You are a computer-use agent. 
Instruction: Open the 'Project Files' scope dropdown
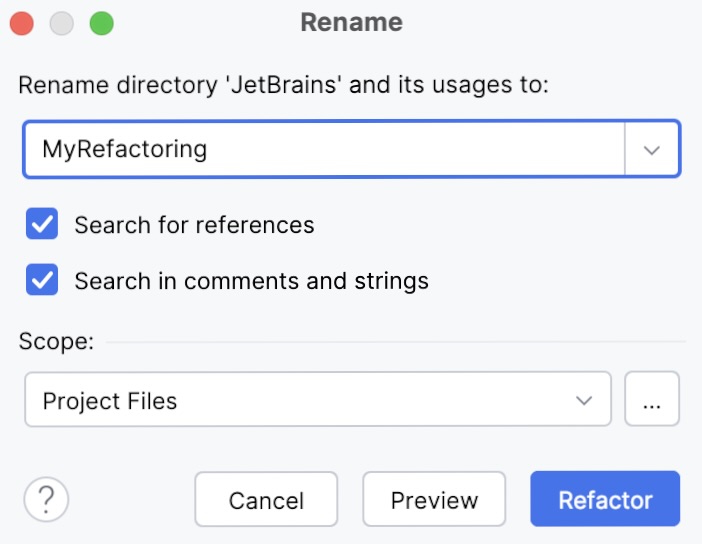tap(317, 400)
